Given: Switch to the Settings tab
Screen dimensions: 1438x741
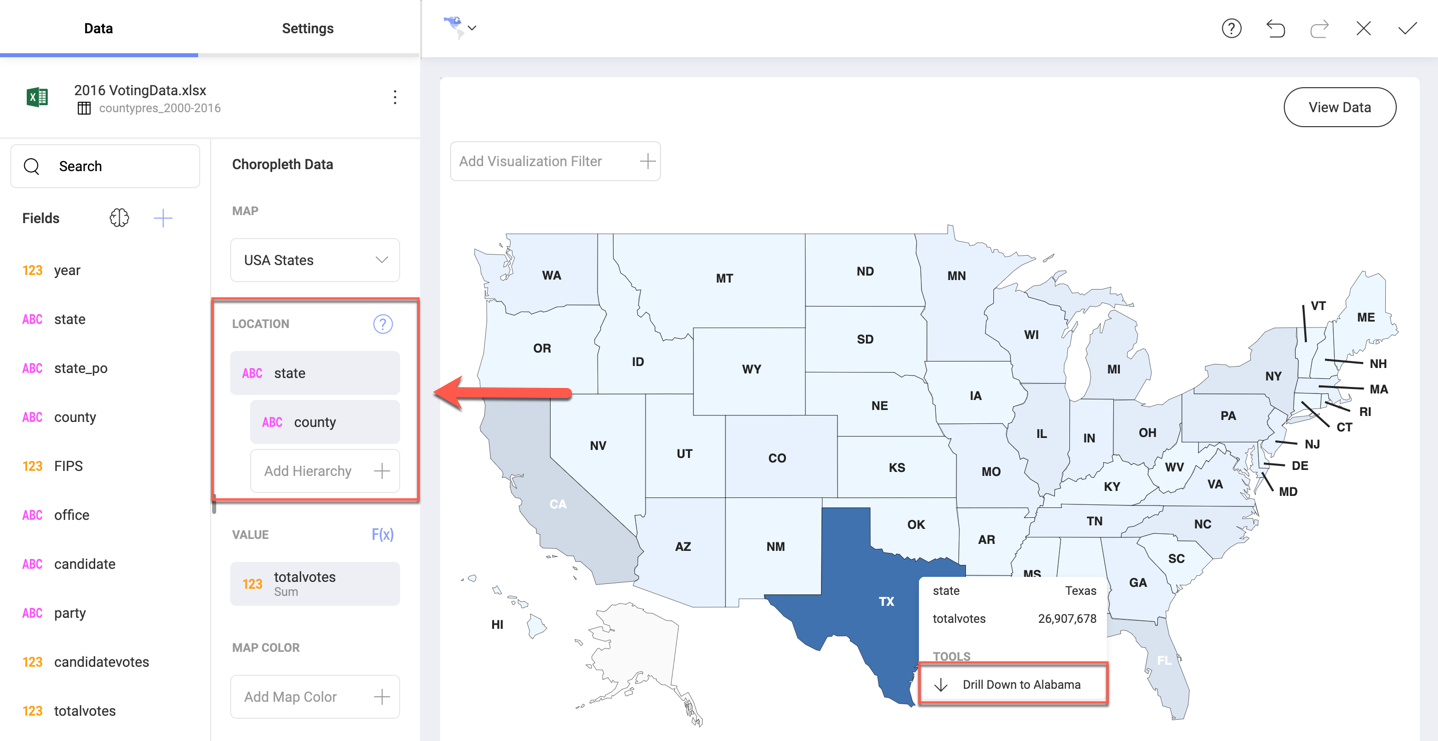Looking at the screenshot, I should 307,28.
